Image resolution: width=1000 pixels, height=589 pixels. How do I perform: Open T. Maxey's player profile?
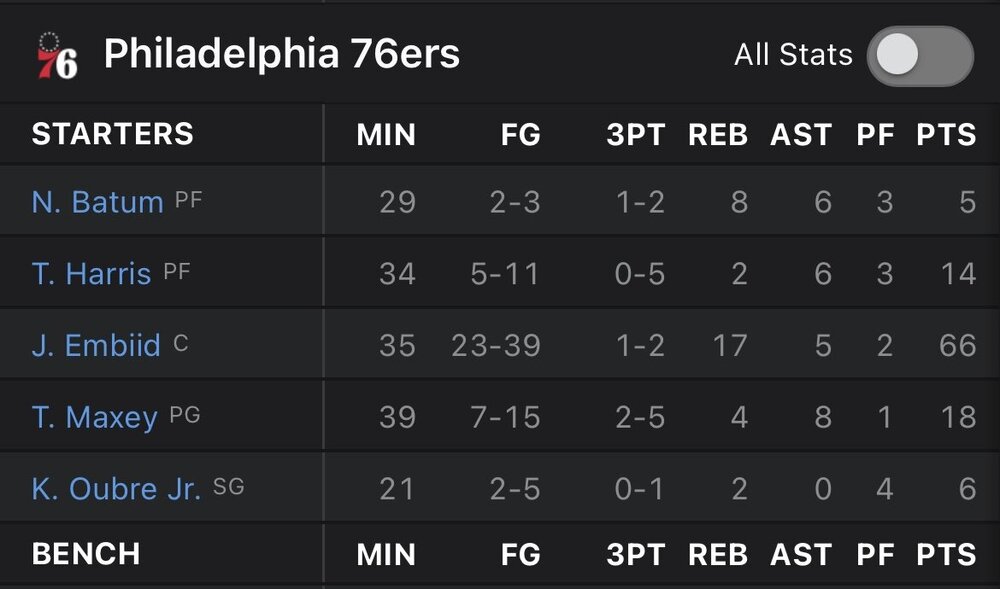[x=94, y=417]
